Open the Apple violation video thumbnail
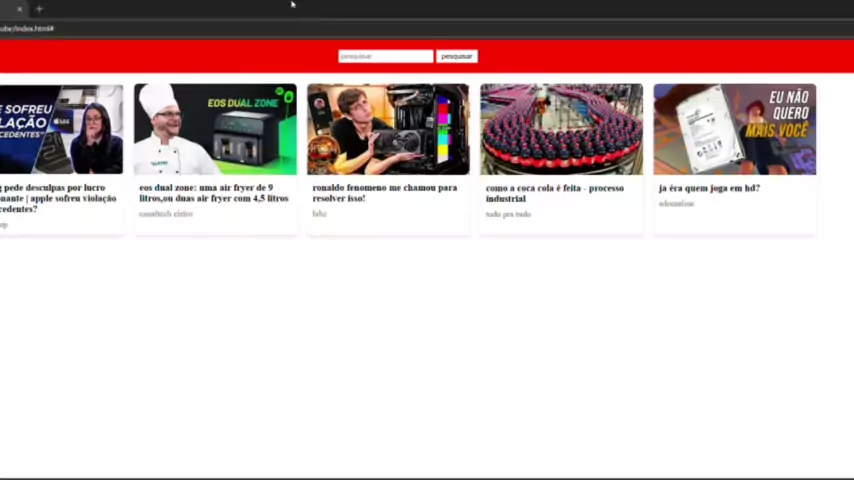 point(60,129)
